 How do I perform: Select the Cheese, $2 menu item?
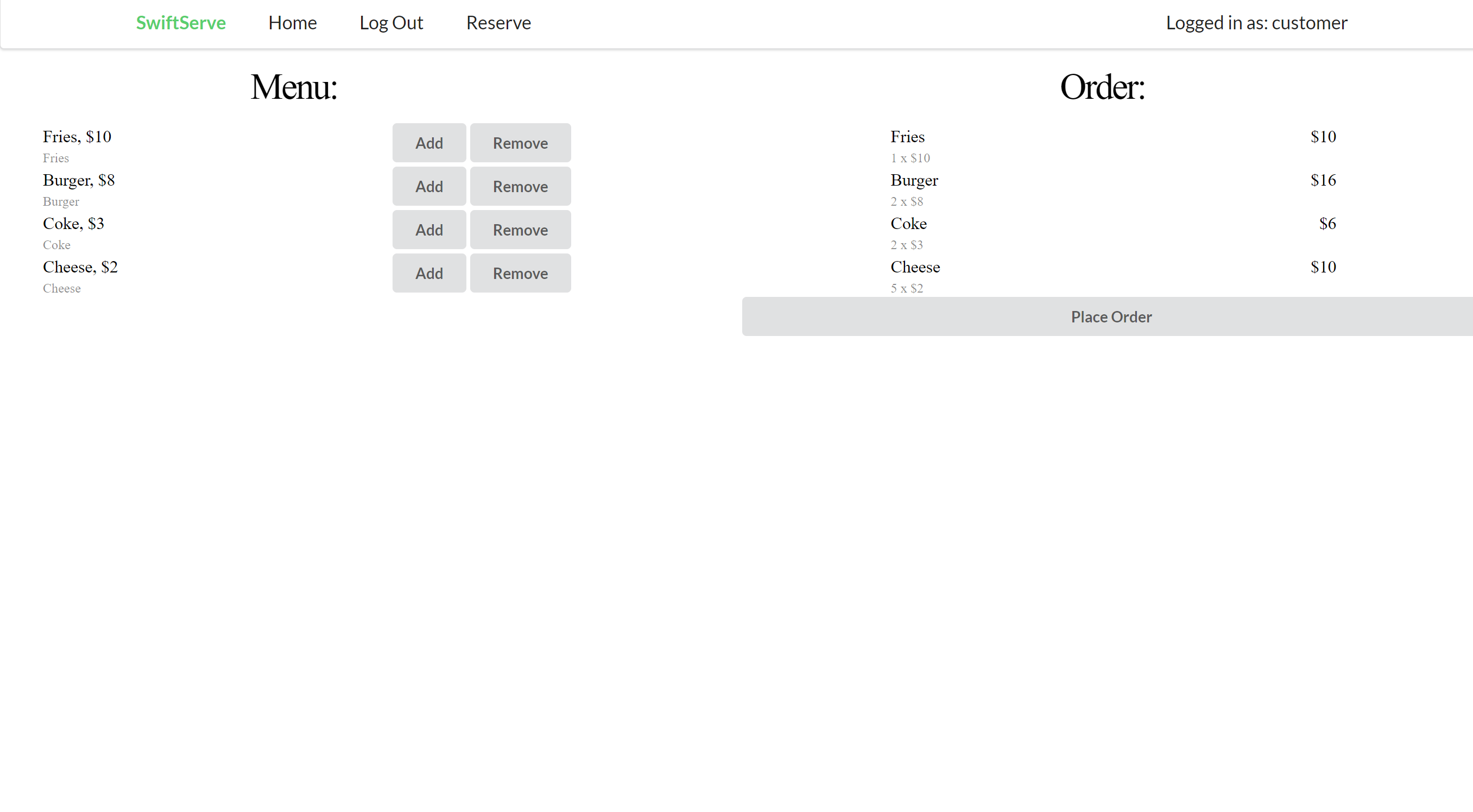tap(80, 267)
